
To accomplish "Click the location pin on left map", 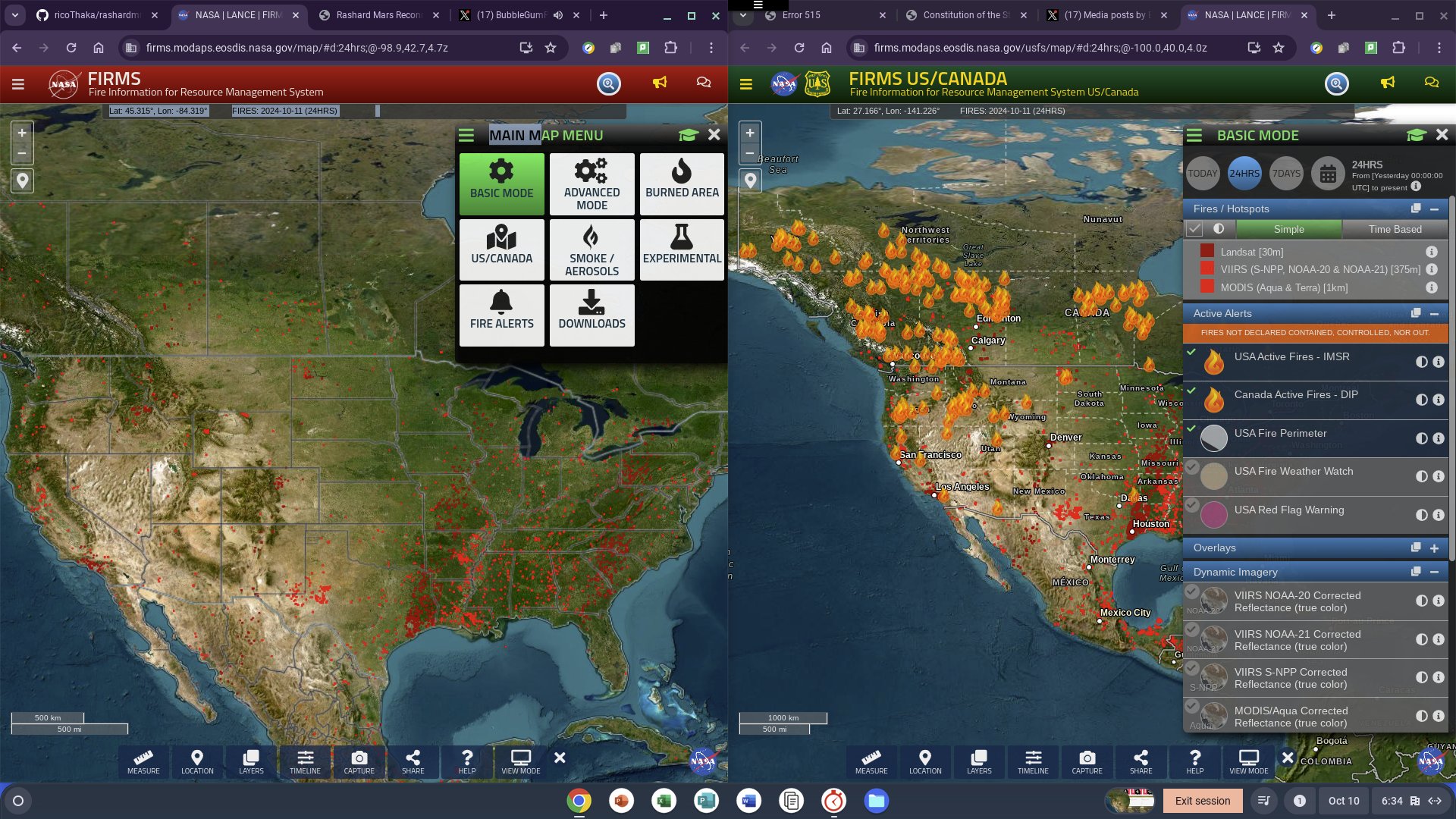I will 22,180.
